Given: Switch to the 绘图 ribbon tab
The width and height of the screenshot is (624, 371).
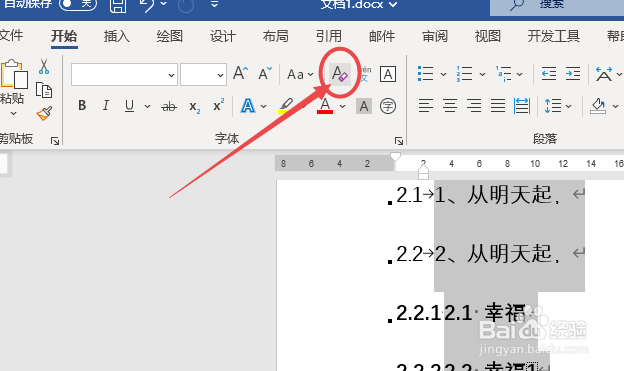Looking at the screenshot, I should pyautogui.click(x=170, y=36).
